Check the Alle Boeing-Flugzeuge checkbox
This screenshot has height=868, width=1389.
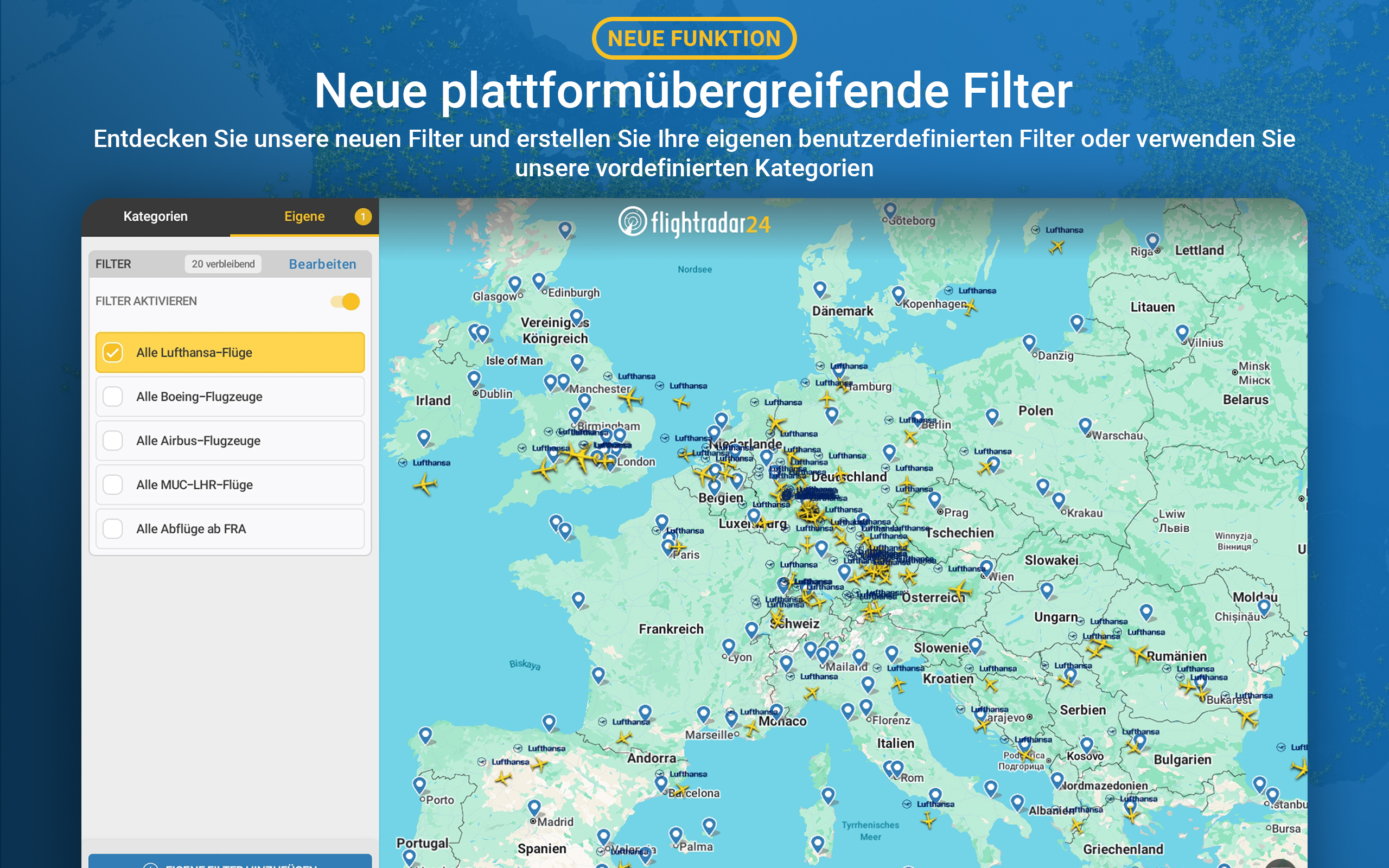pos(112,397)
